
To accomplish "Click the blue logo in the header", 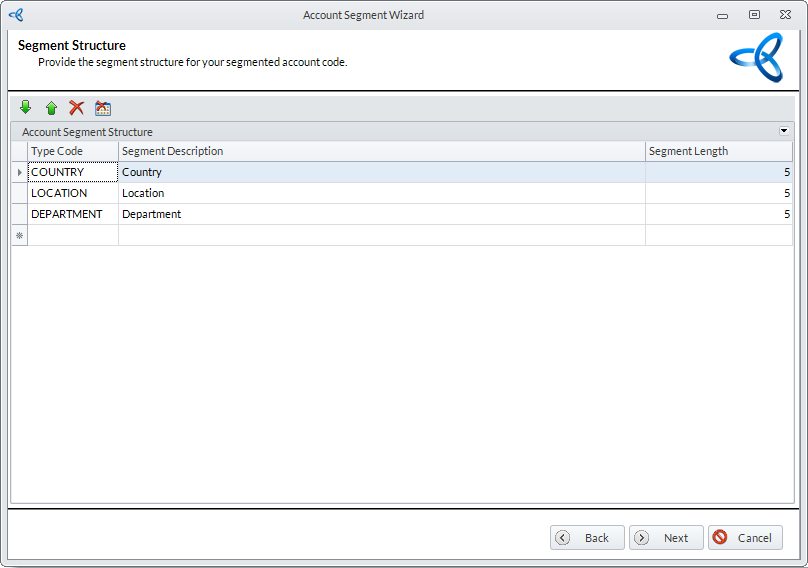I will [x=756, y=58].
